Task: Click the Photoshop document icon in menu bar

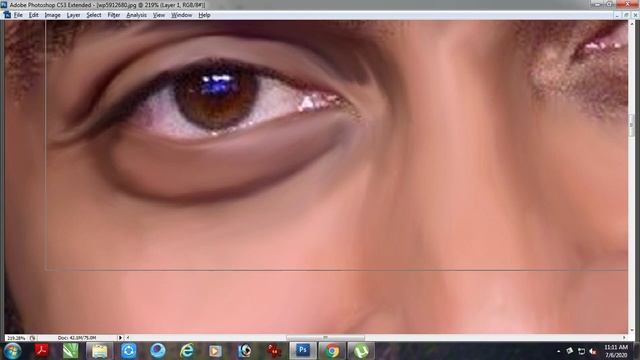Action: (7, 15)
